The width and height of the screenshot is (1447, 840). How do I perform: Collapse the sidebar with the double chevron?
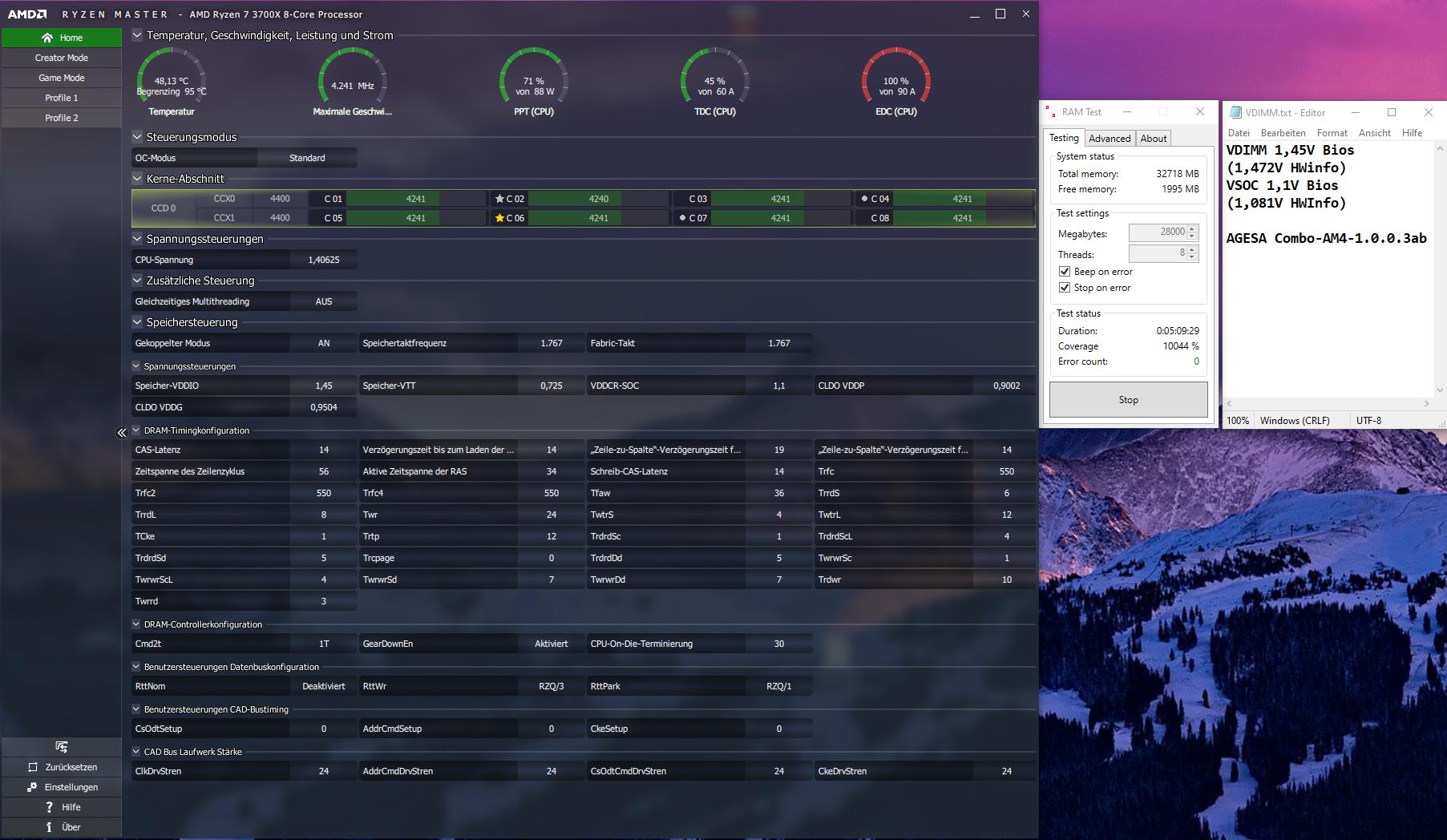[x=122, y=433]
